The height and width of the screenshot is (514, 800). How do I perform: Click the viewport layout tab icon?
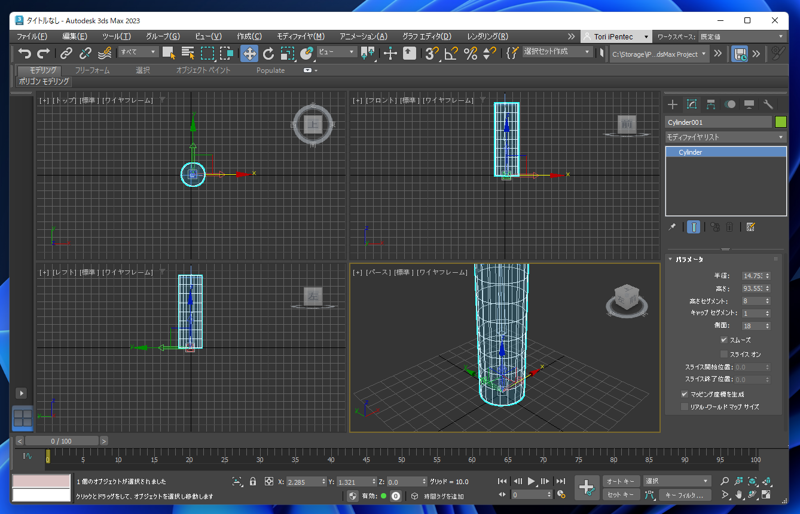click(22, 418)
